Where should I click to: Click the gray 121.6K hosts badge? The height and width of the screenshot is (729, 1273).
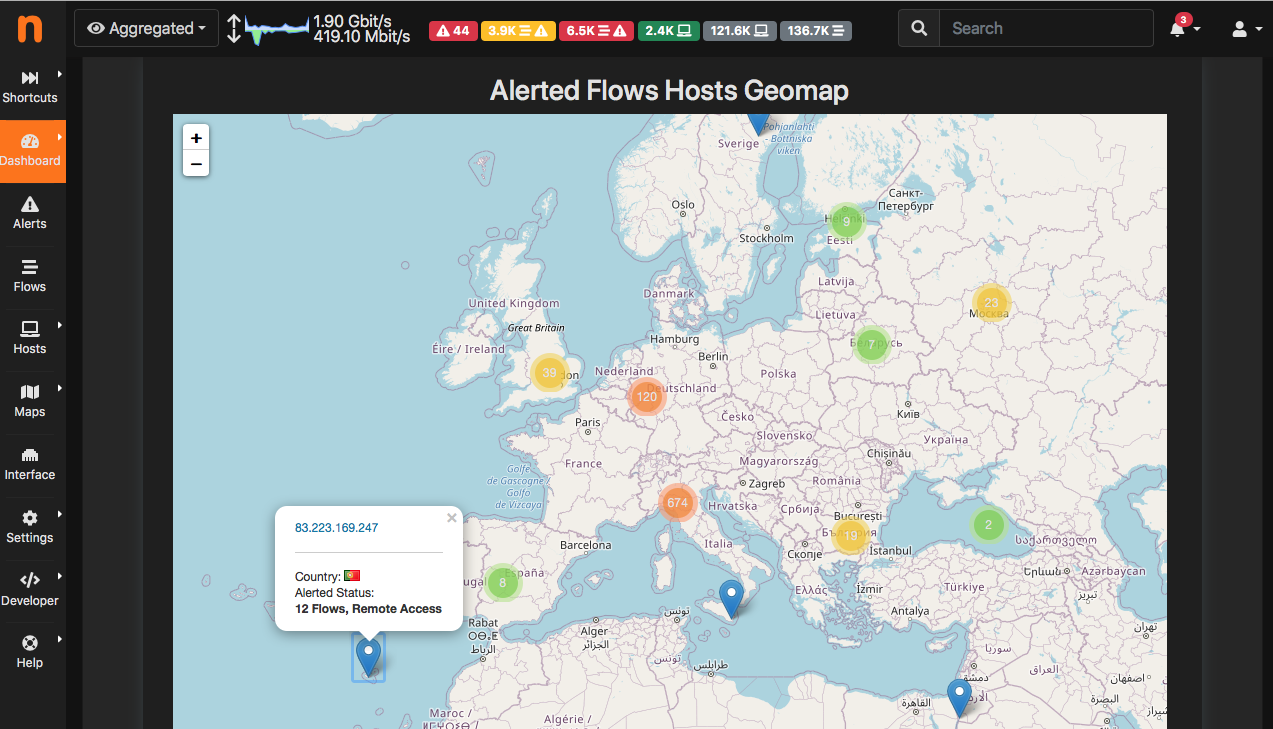(x=739, y=31)
